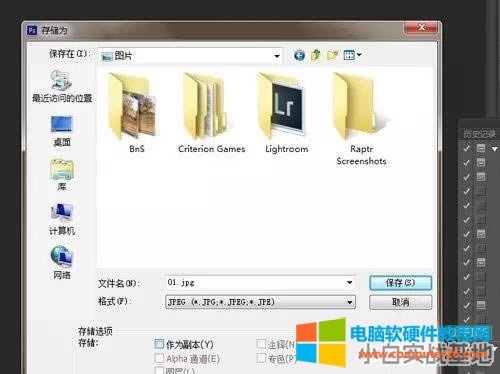Click the 取消 cancel button
The width and height of the screenshot is (500, 374).
click(x=400, y=302)
